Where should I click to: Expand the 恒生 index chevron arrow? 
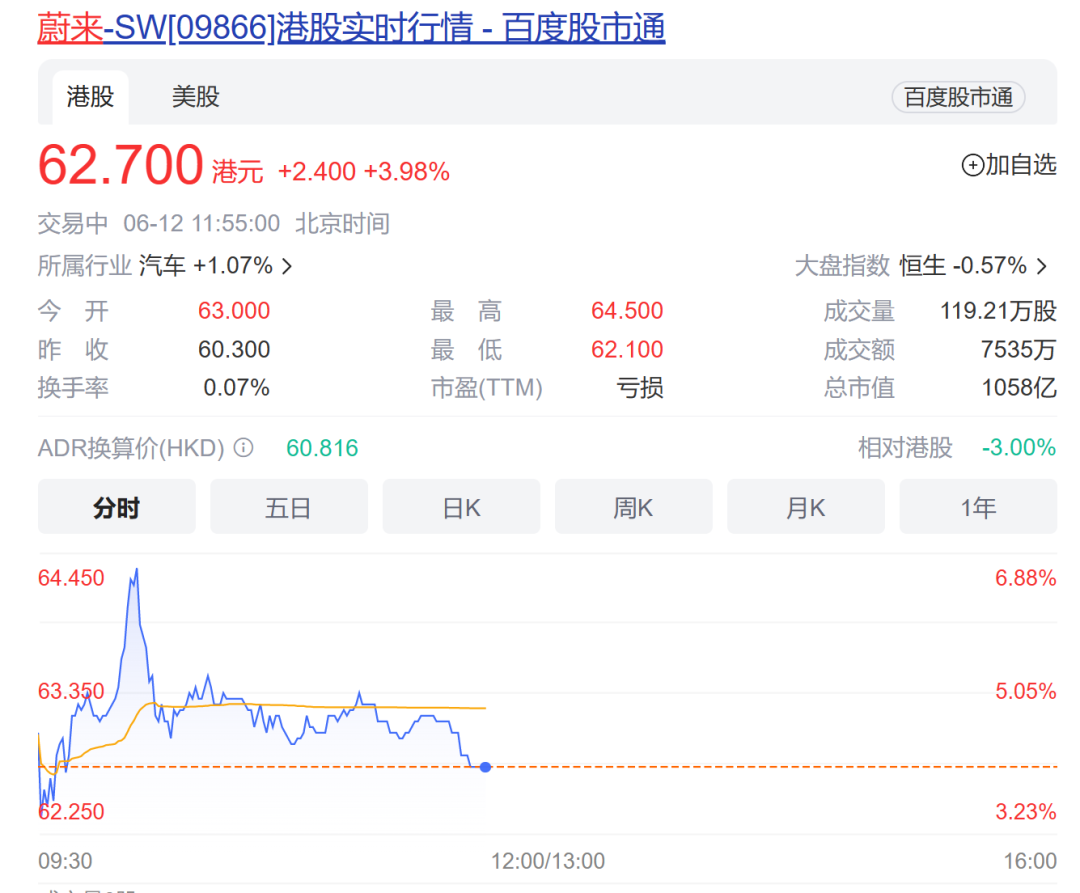1042,266
